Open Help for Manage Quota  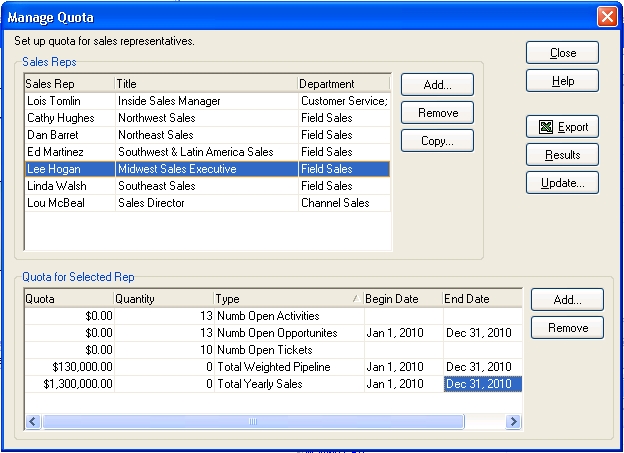tap(562, 81)
